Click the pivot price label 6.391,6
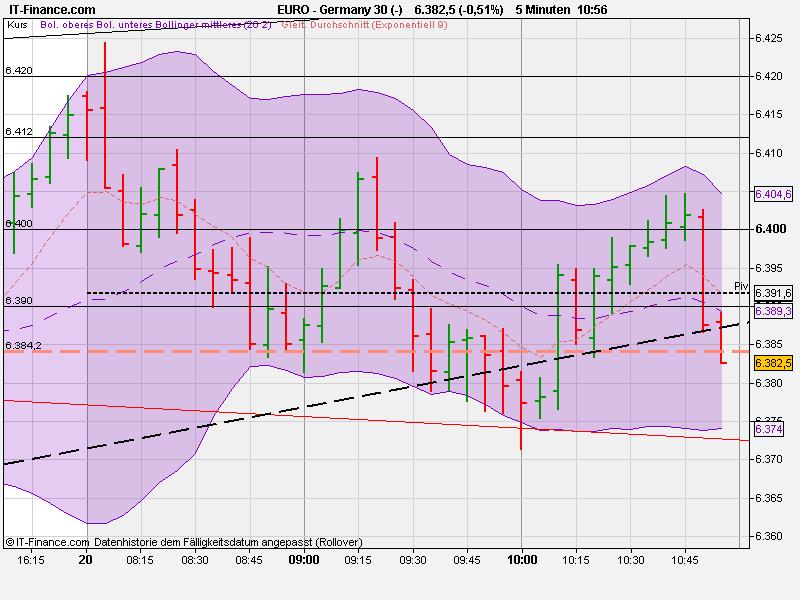This screenshot has height=600, width=800. click(x=775, y=293)
